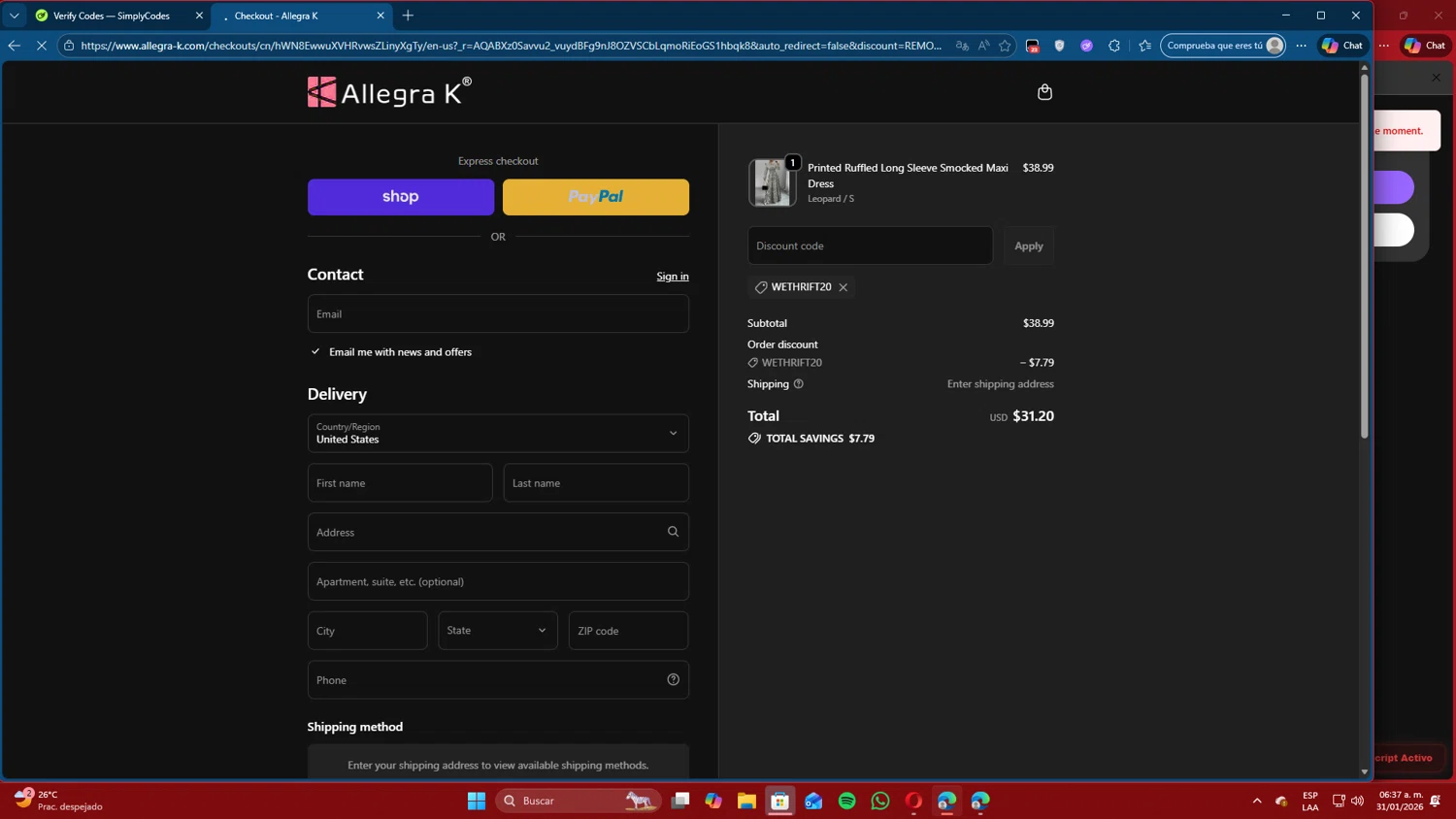Screen dimensions: 1456x819
Task: Open the extension with red 23 badge
Action: coord(1033,46)
